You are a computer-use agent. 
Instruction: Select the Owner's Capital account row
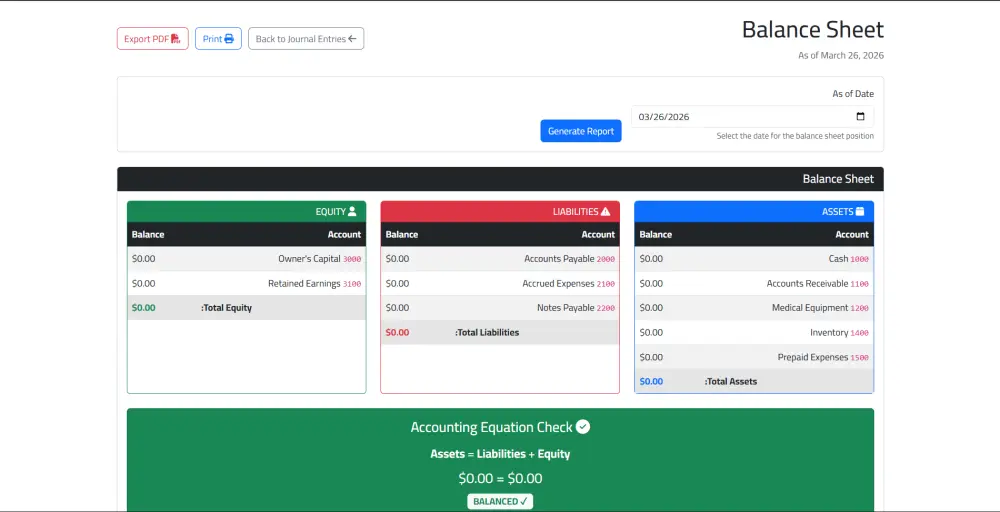[247, 259]
